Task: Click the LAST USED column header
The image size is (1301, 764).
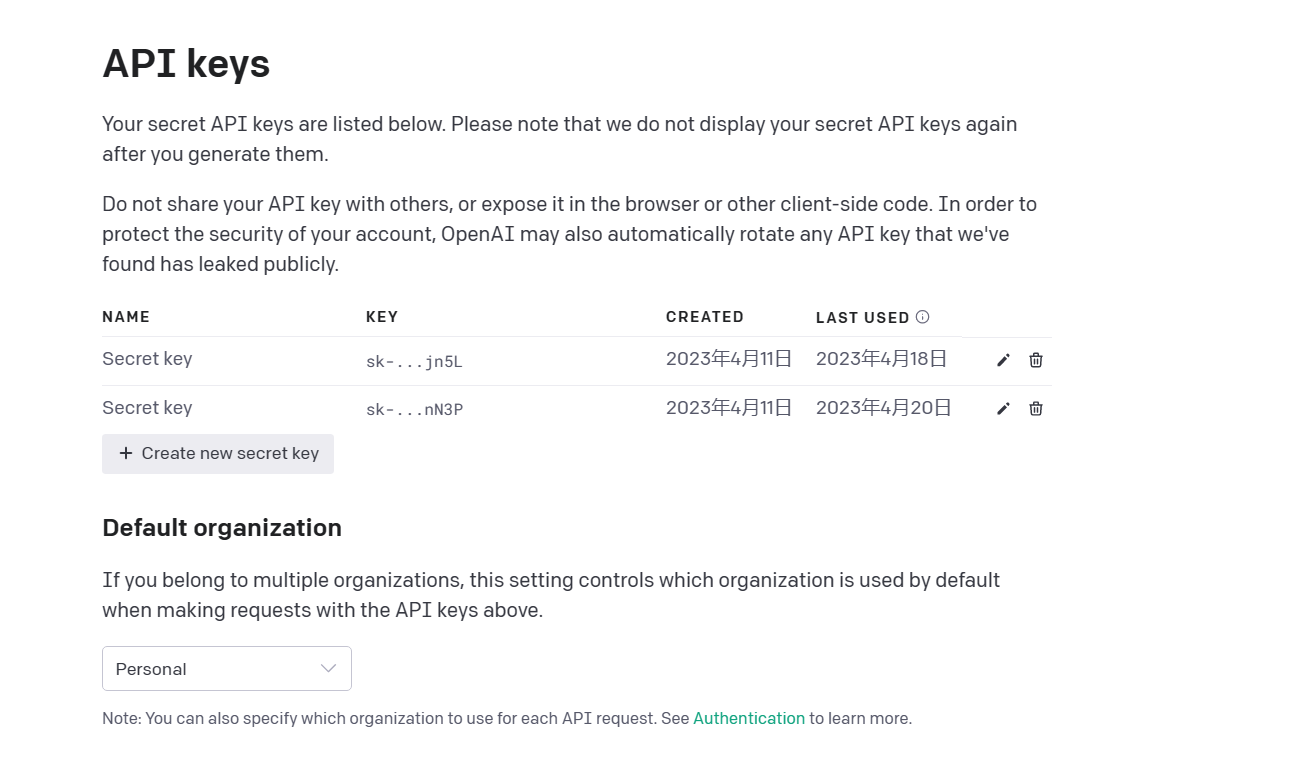Action: [862, 318]
